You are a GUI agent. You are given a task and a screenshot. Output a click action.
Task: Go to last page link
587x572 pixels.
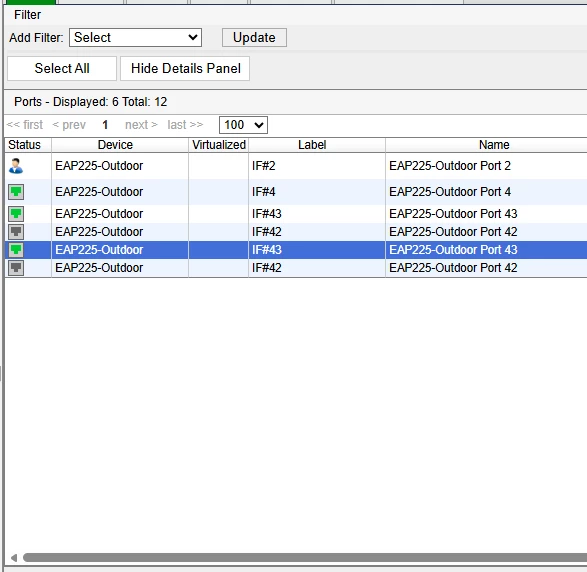point(185,125)
